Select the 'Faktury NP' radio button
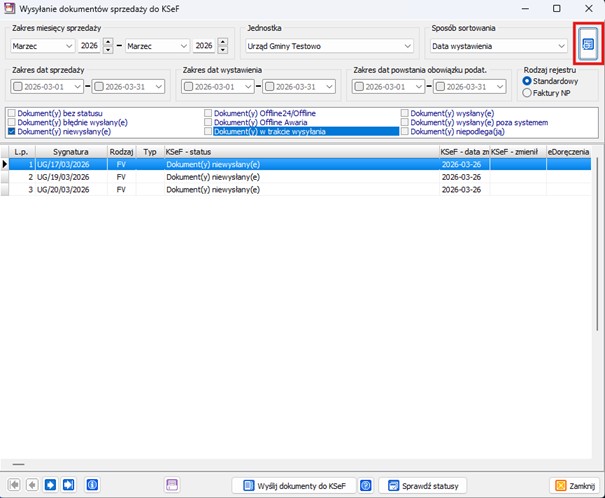Image resolution: width=605 pixels, height=498 pixels. coord(527,93)
